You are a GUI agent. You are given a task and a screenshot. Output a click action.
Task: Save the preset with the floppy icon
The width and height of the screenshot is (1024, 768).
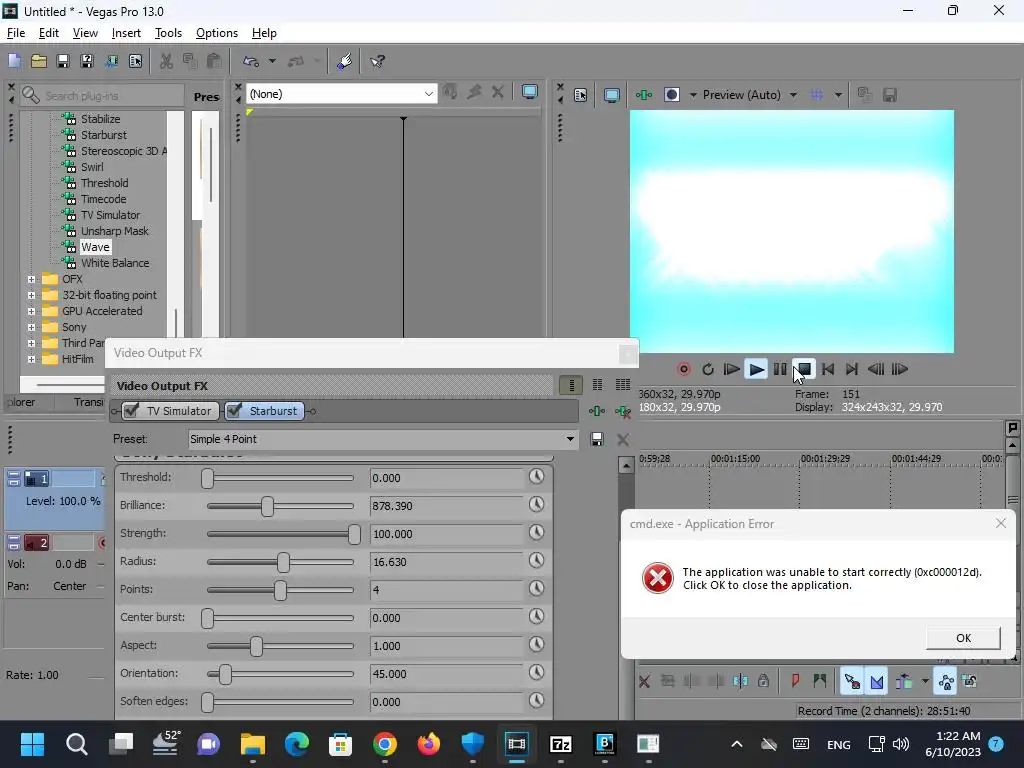[596, 439]
